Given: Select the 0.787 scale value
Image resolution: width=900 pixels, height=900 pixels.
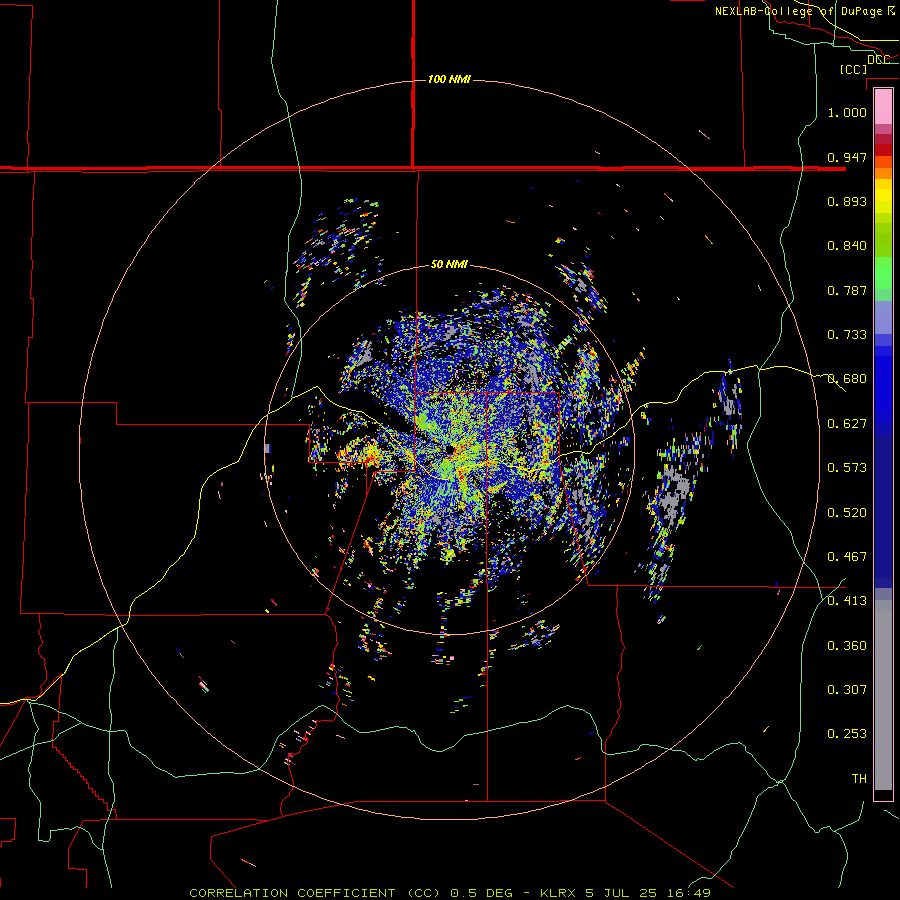Looking at the screenshot, I should tap(847, 290).
